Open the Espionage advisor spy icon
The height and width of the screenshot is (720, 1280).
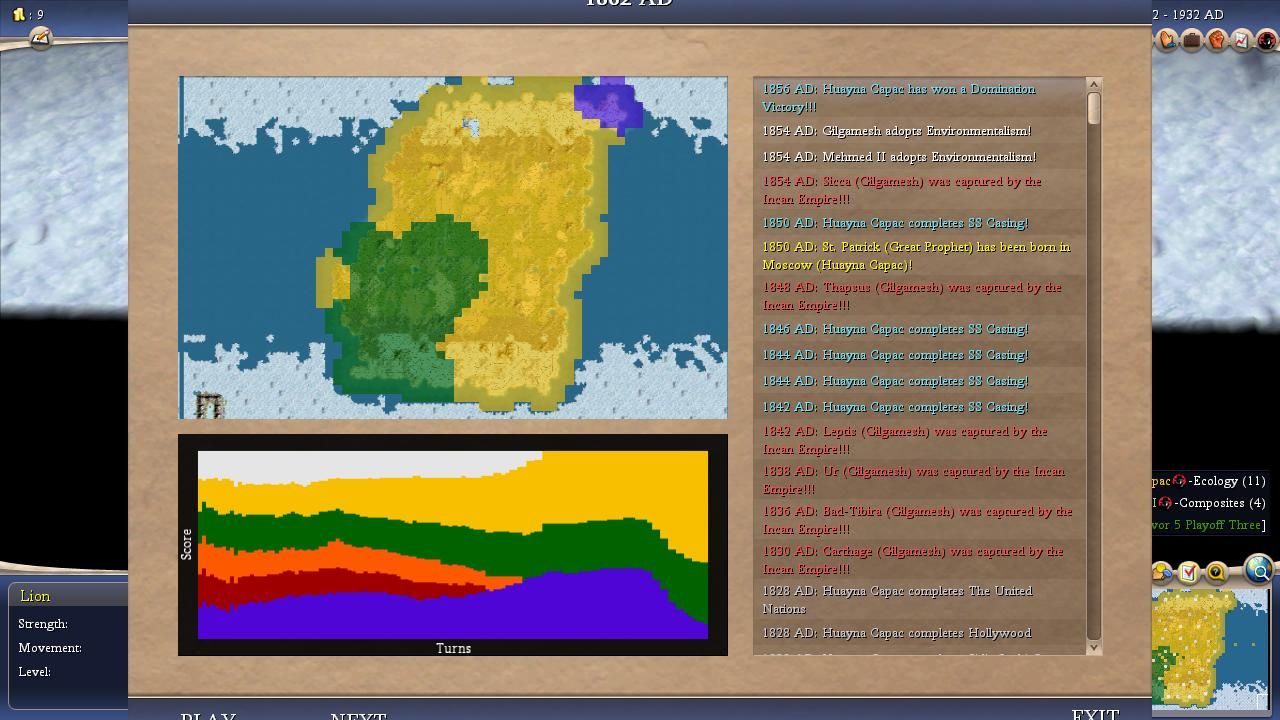point(1266,41)
